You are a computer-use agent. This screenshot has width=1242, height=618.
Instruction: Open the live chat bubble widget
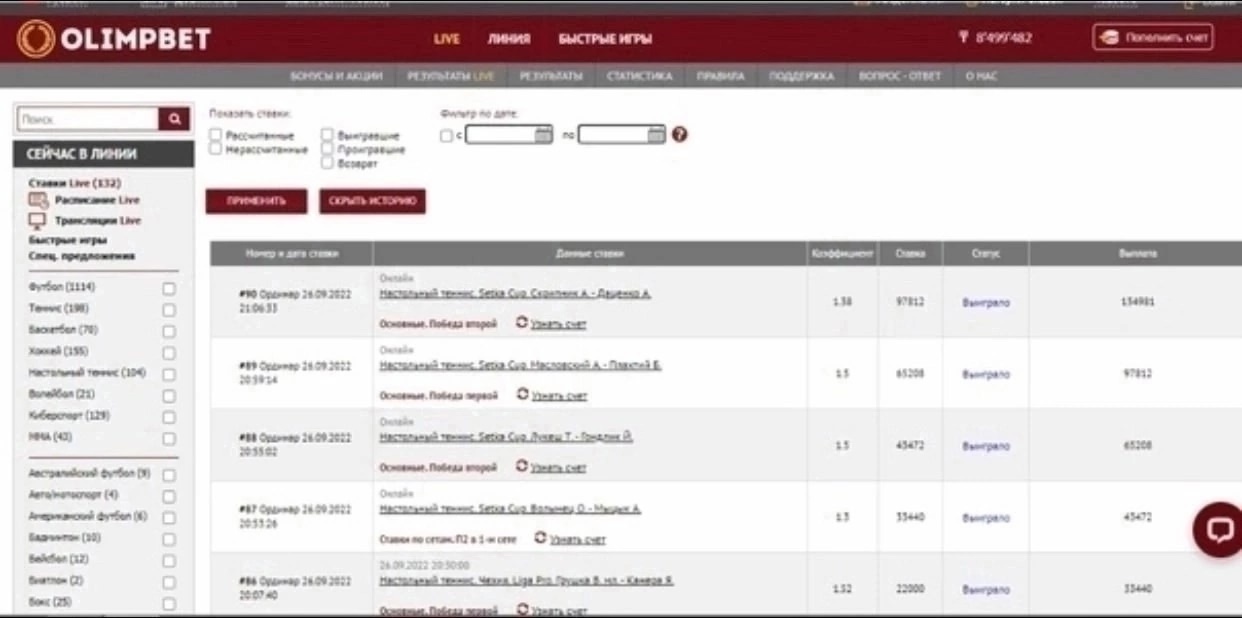click(x=1219, y=529)
